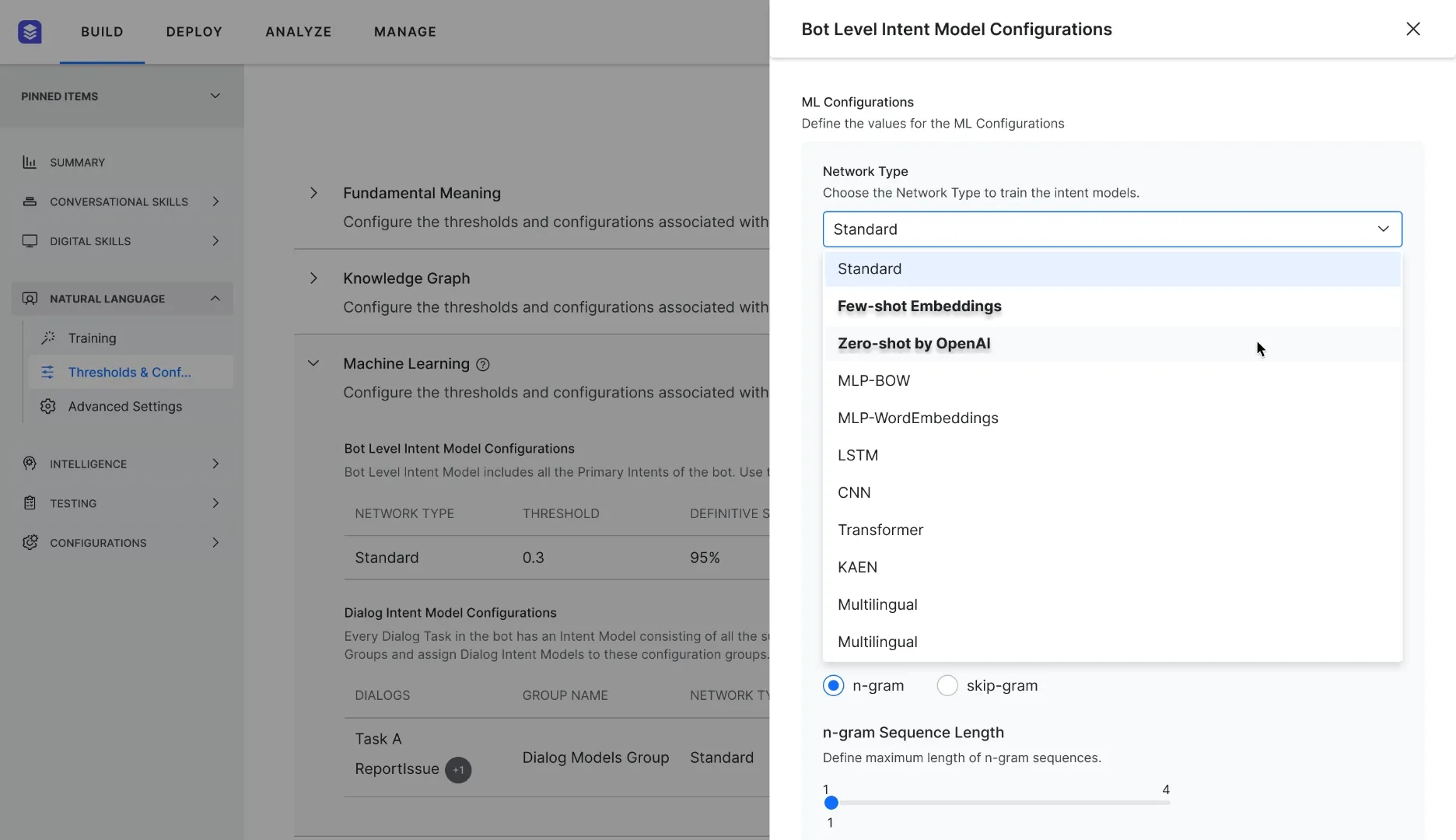1456x840 pixels.
Task: Open the ANALYZE tab
Action: (x=298, y=32)
